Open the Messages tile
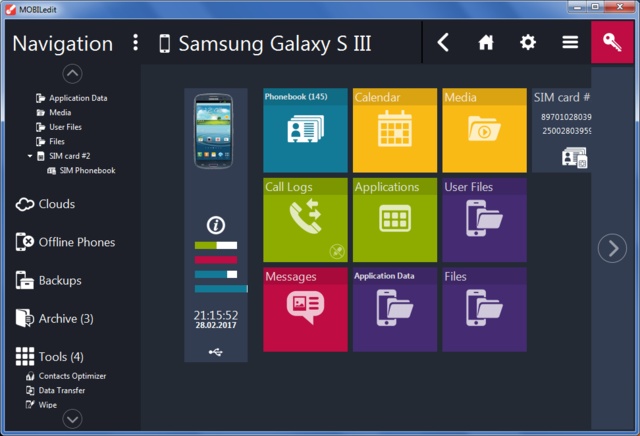The width and height of the screenshot is (640, 436). pos(305,309)
